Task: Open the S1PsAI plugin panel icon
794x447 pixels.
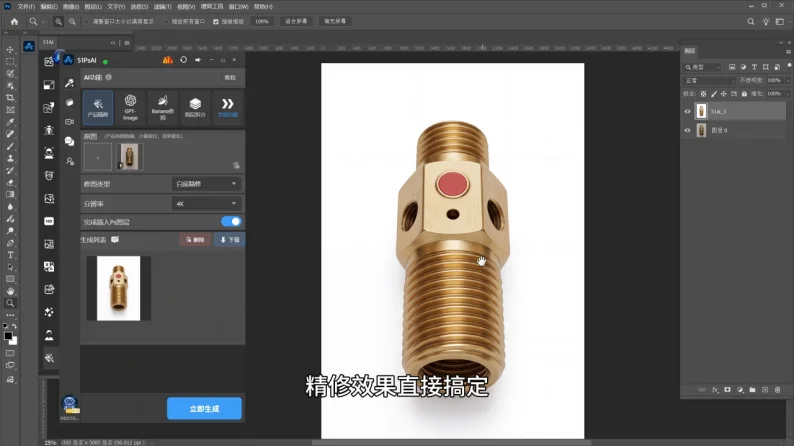Action: click(29, 46)
